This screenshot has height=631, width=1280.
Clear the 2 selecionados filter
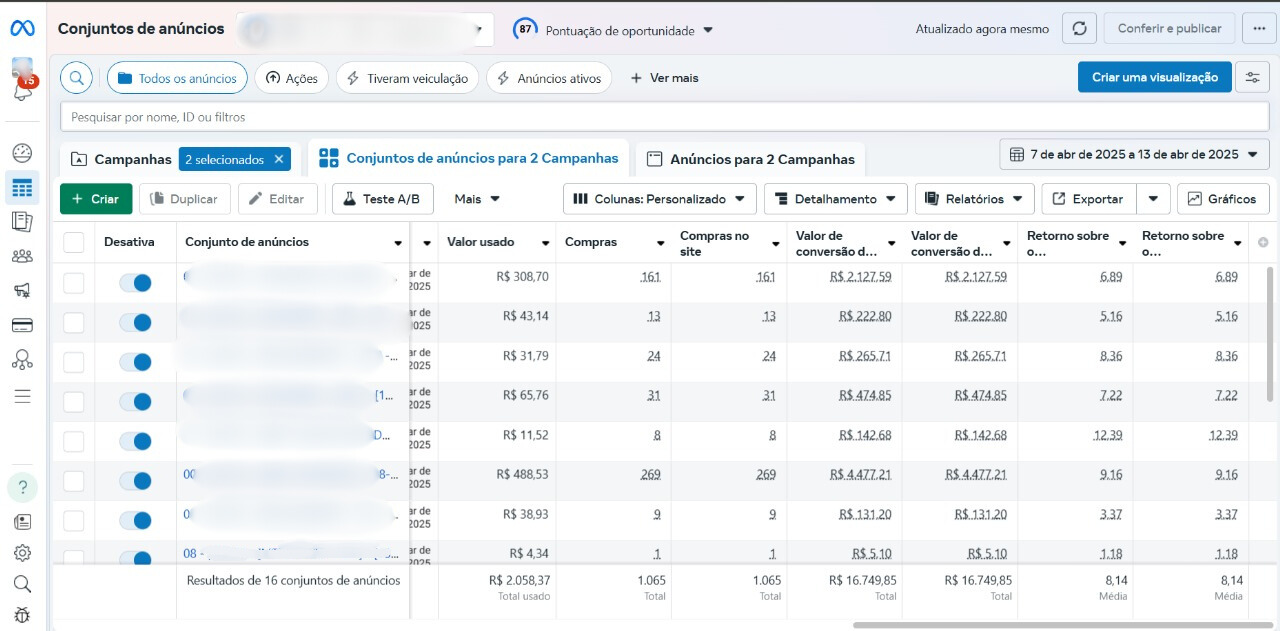279,159
